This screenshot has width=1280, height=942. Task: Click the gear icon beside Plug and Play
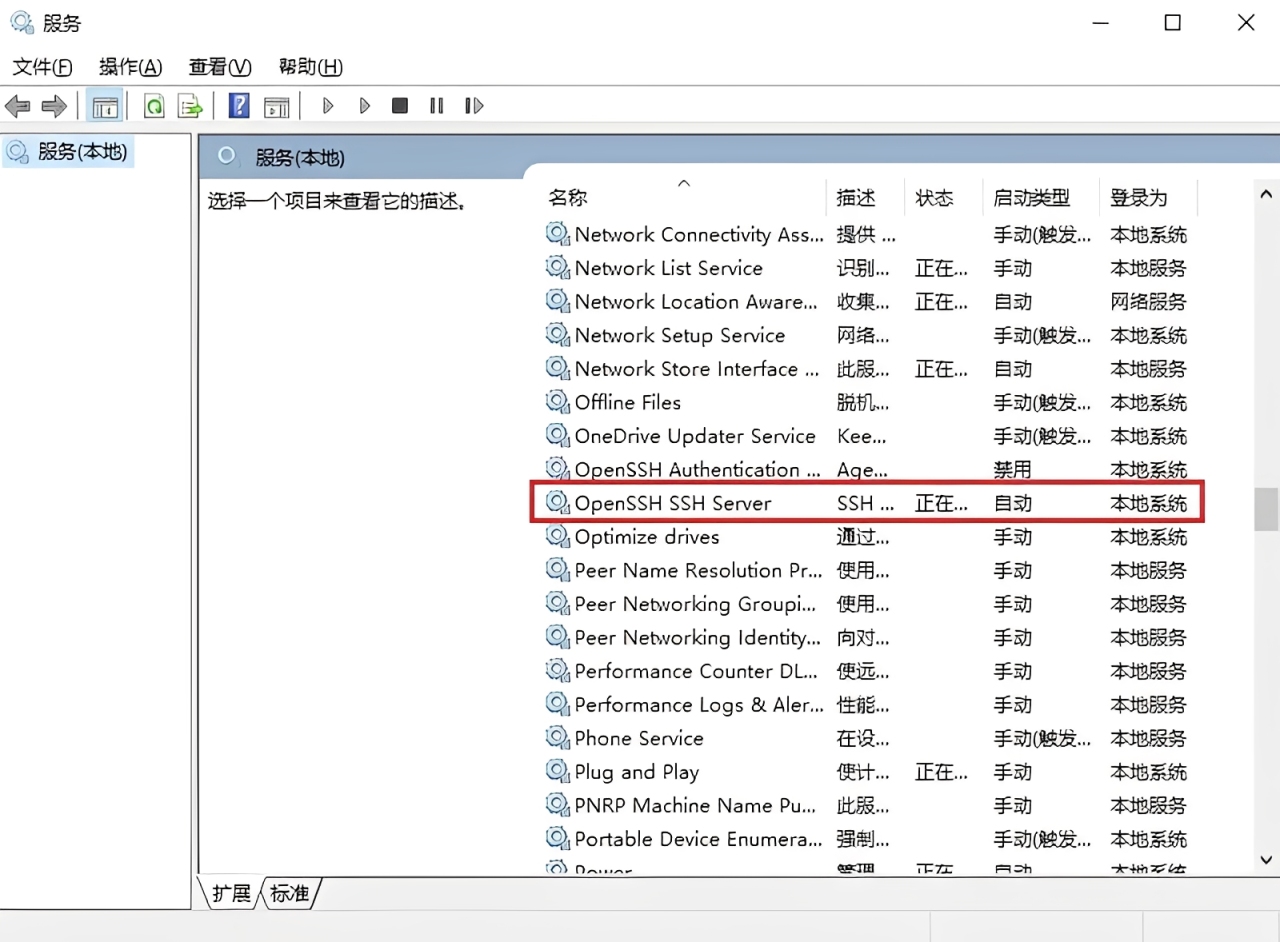click(x=557, y=772)
